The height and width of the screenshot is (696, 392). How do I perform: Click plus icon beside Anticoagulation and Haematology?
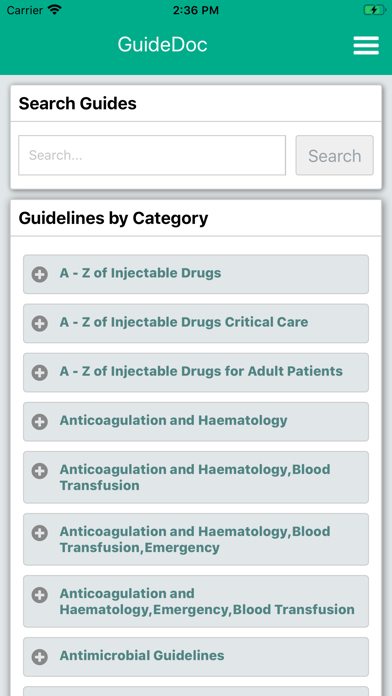(40, 422)
